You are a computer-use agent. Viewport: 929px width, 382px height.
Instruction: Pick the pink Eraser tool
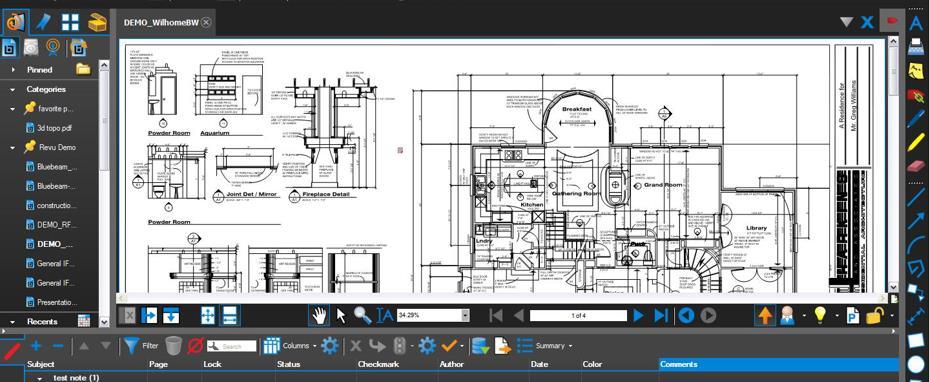(916, 165)
